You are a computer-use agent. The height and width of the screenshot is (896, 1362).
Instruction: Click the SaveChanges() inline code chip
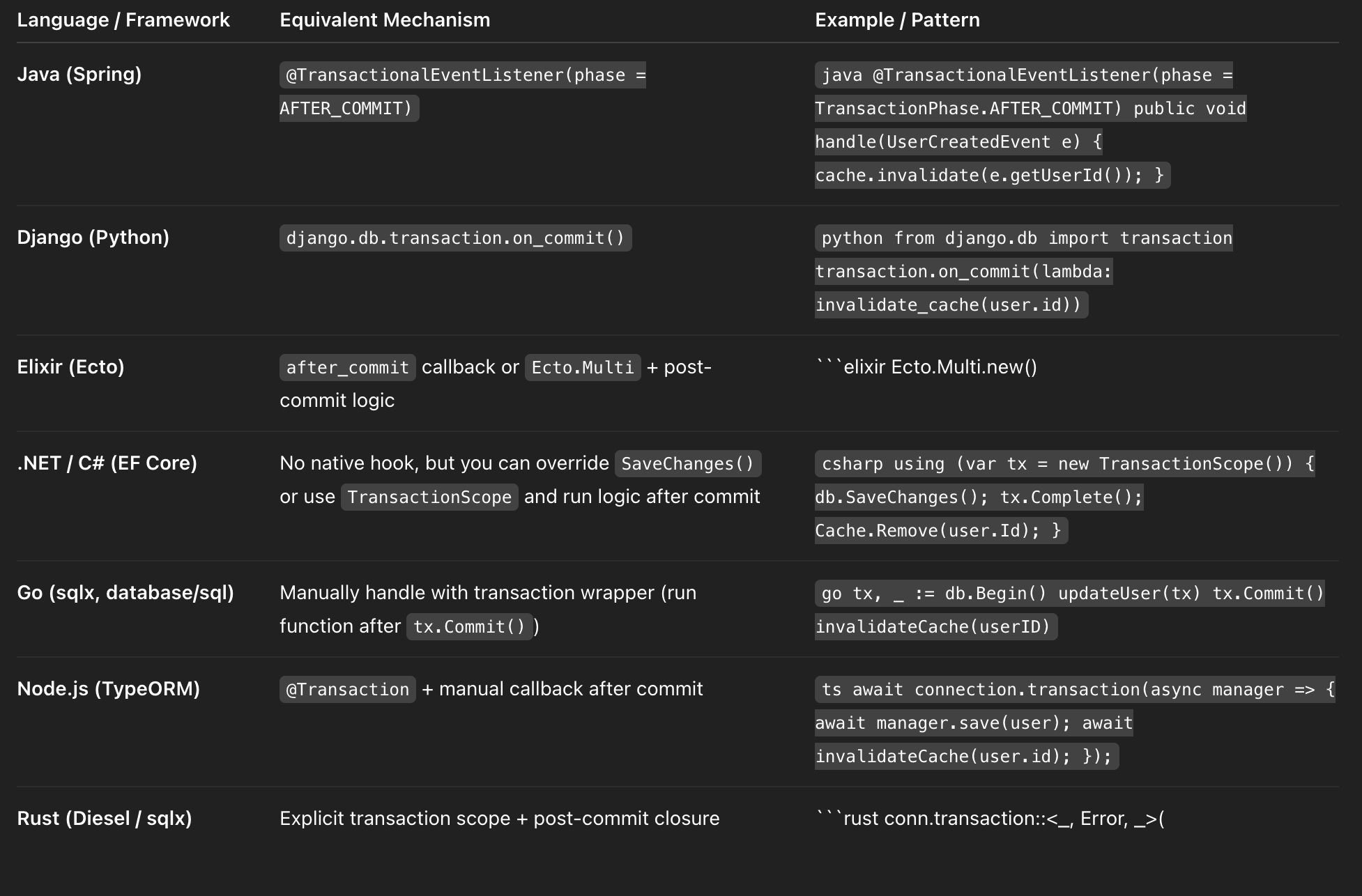tap(688, 464)
